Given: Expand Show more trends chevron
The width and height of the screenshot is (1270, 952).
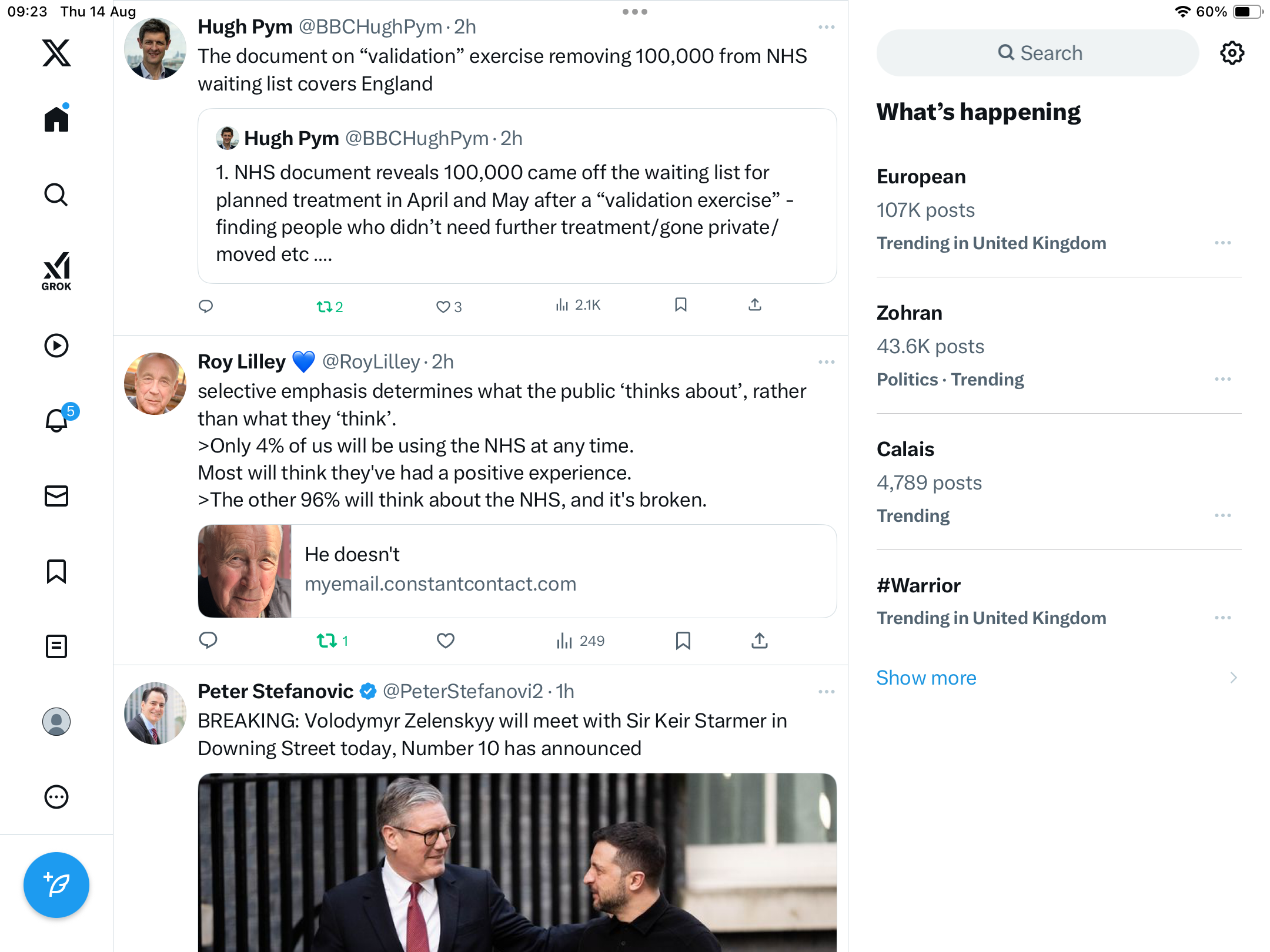Looking at the screenshot, I should click(1233, 678).
